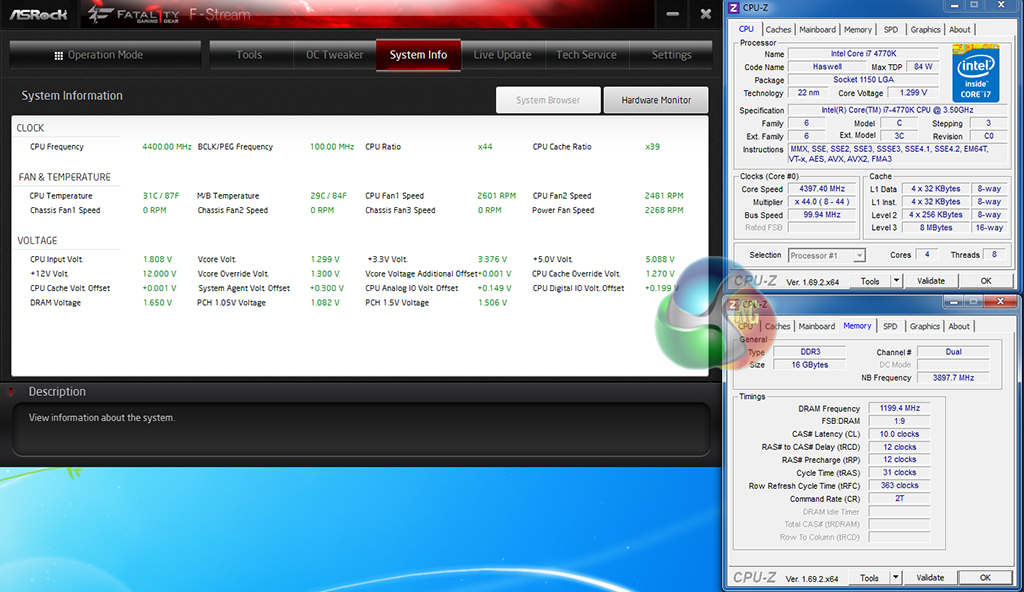Open SPD tab in bottom CPU-Z window
1024x592 pixels.
tap(890, 326)
